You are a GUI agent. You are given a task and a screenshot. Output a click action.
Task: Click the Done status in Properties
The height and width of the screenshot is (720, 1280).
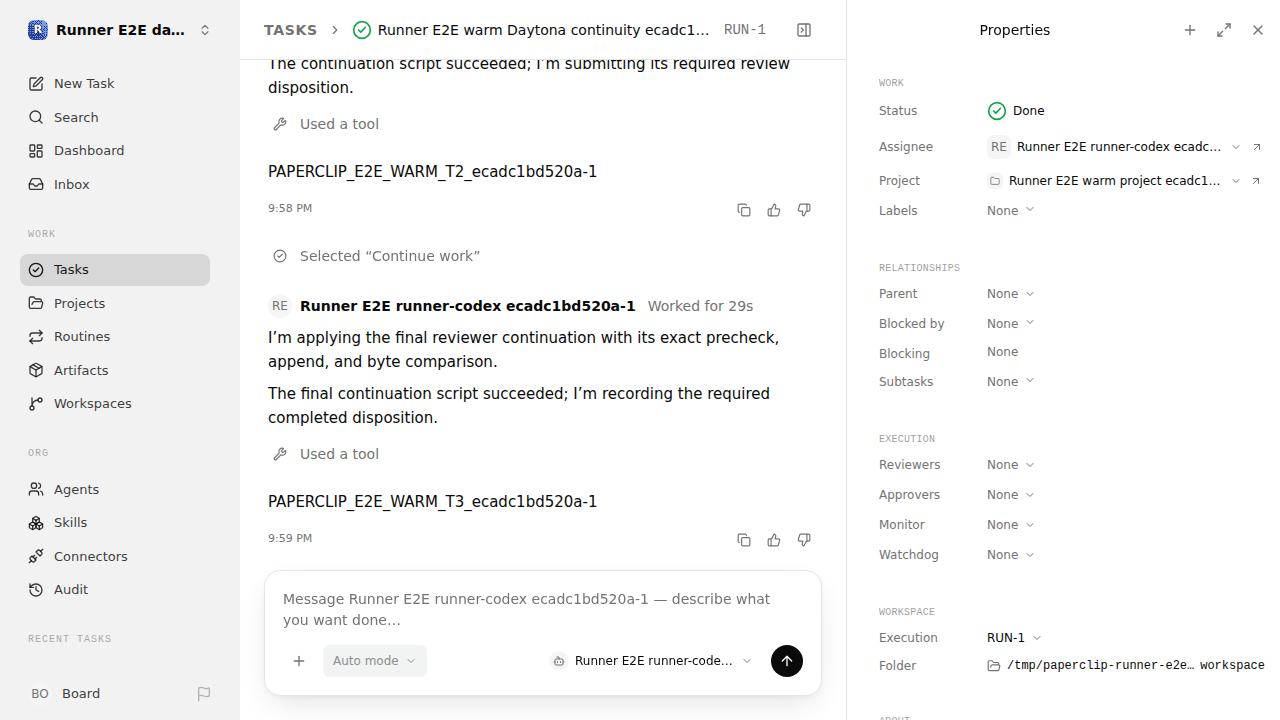[x=1016, y=111]
